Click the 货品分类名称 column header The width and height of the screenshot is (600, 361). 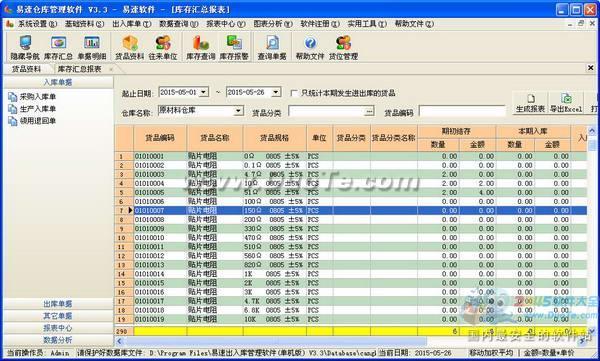394,138
